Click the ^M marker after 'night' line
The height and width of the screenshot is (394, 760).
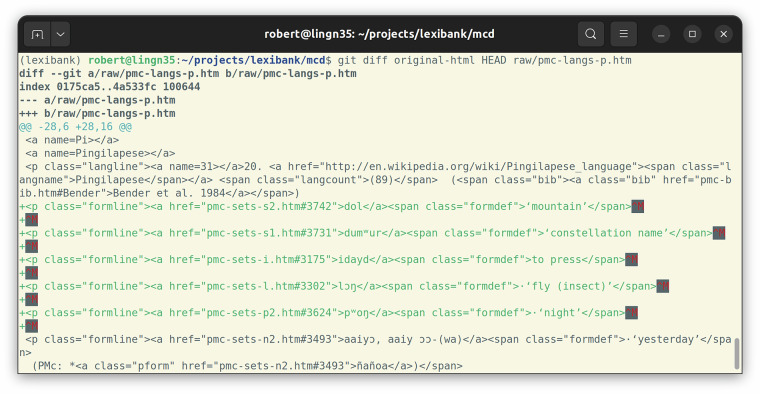632,313
